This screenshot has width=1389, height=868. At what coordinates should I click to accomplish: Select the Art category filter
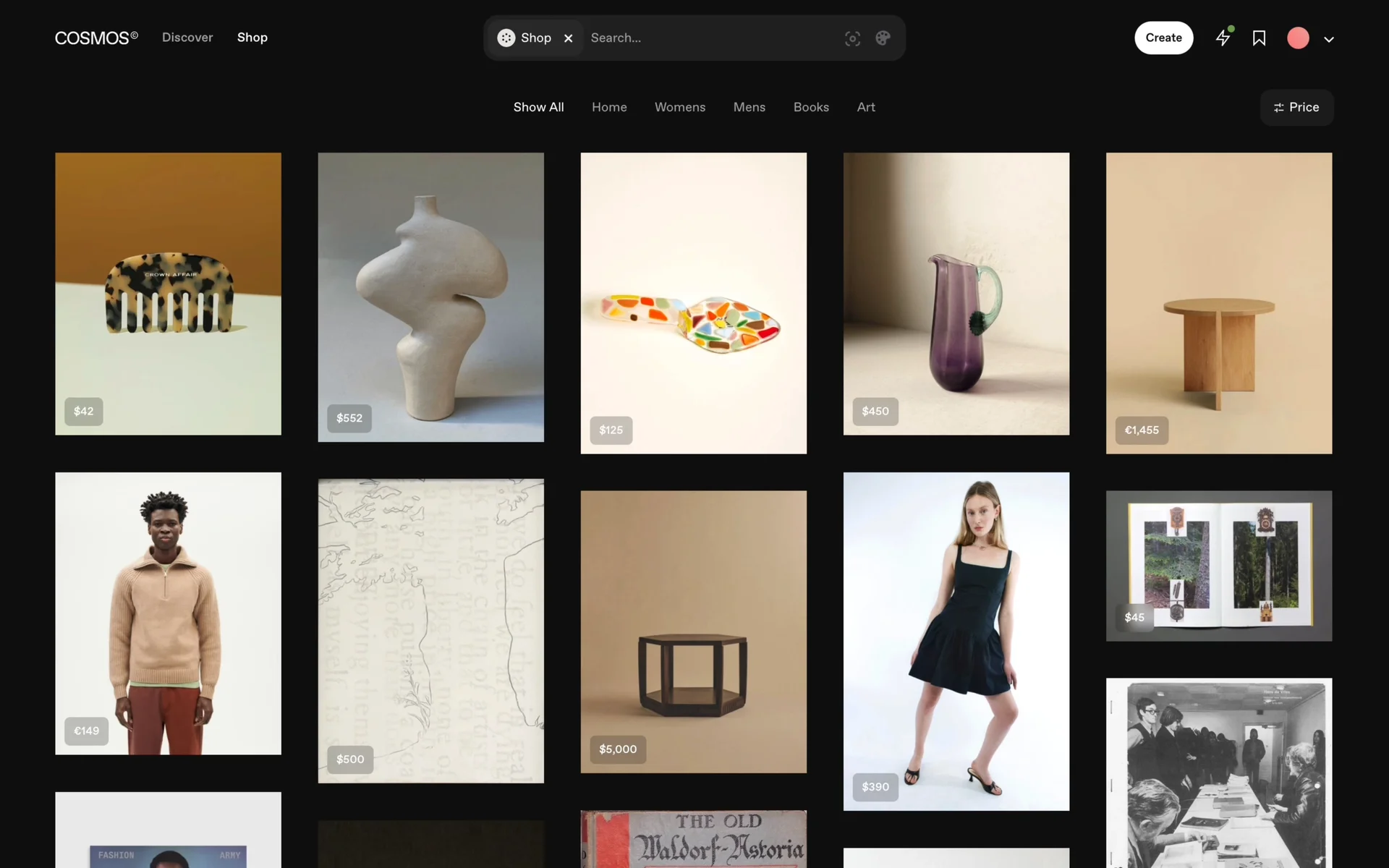click(x=866, y=107)
